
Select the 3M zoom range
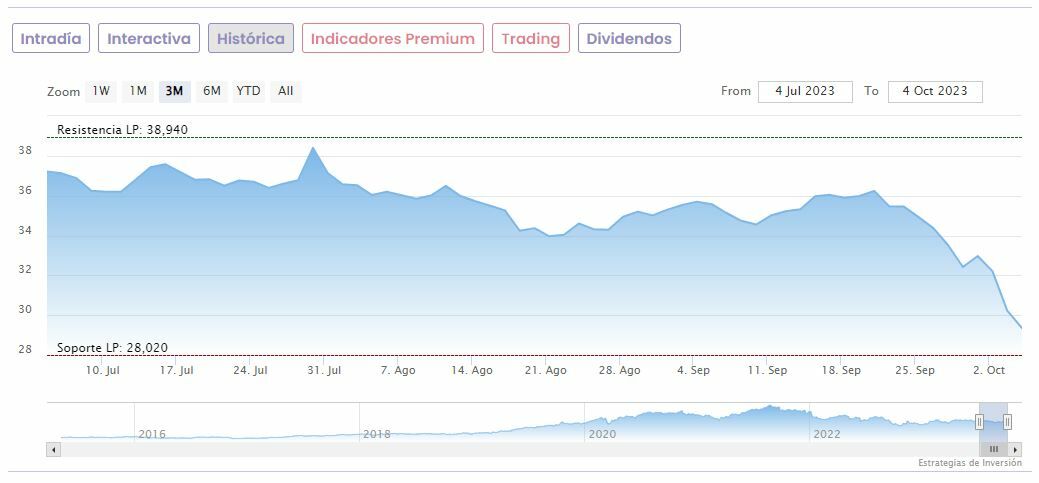pos(174,91)
